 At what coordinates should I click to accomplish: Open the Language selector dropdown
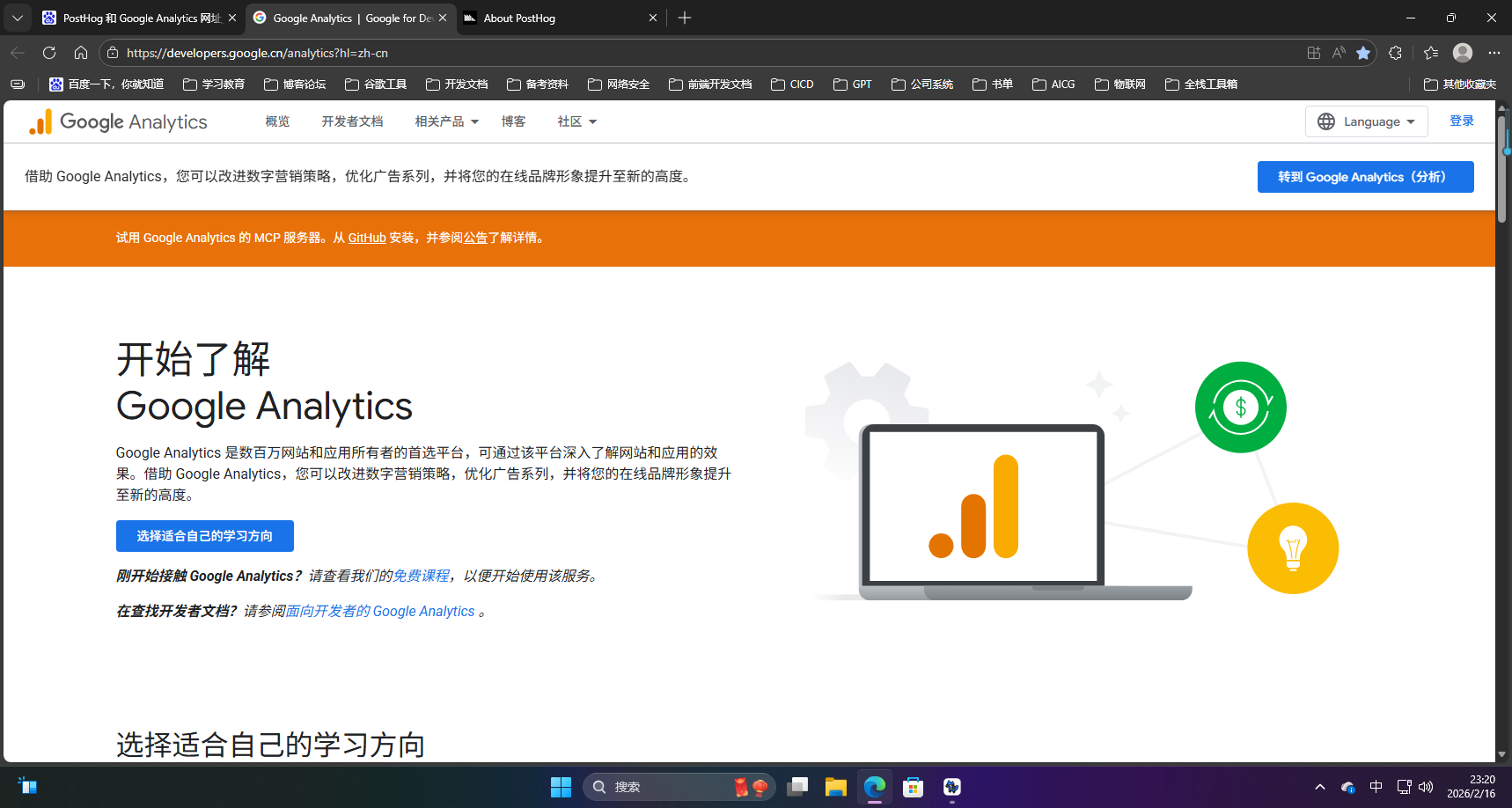1365,121
